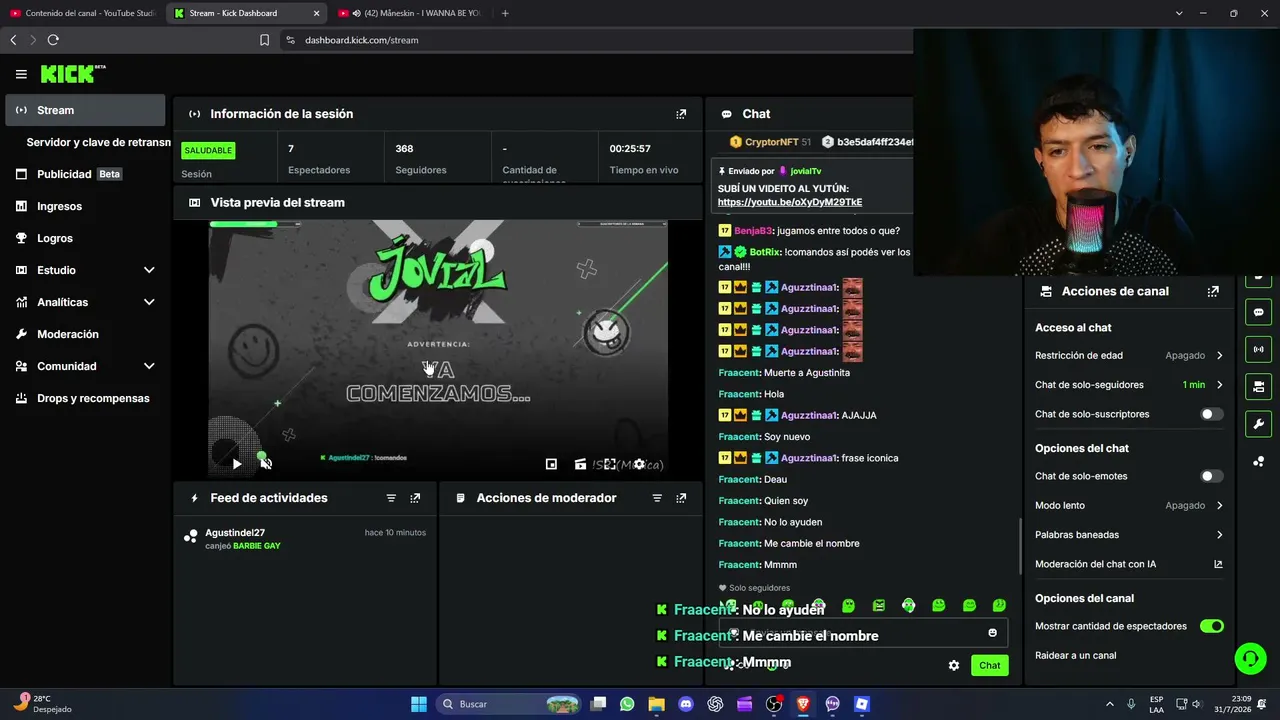Image resolution: width=1280 pixels, height=720 pixels.
Task: Open browser tab list dropdown
Action: coord(1179,13)
